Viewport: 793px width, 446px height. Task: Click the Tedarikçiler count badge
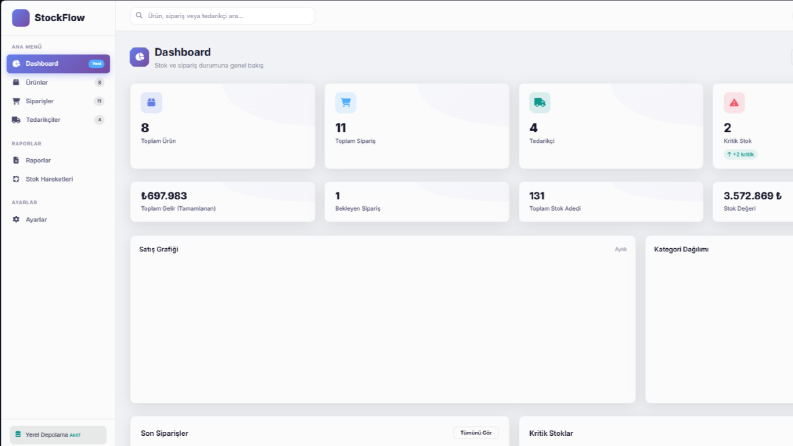(99, 120)
